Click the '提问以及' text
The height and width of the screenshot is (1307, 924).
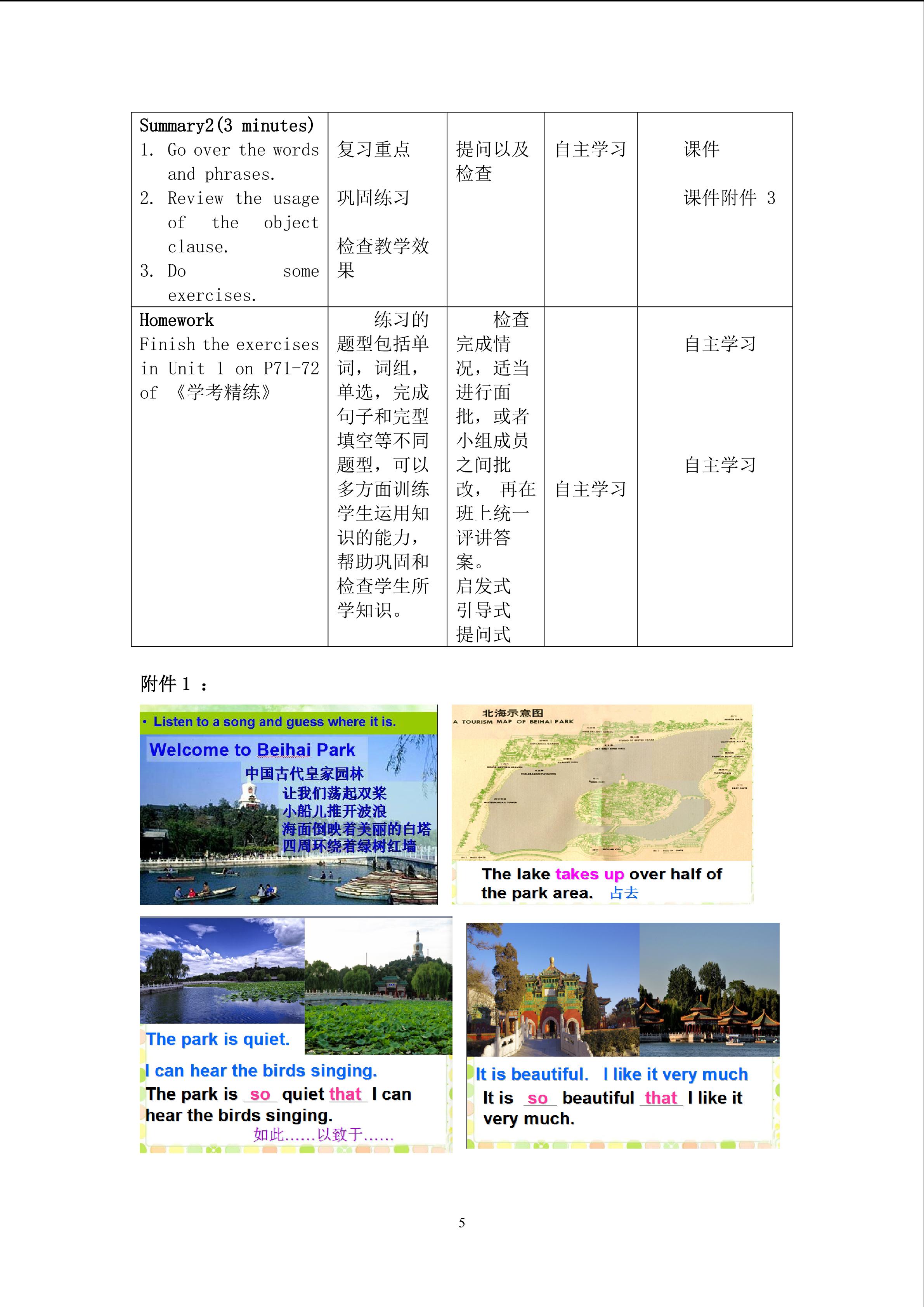pos(492,149)
